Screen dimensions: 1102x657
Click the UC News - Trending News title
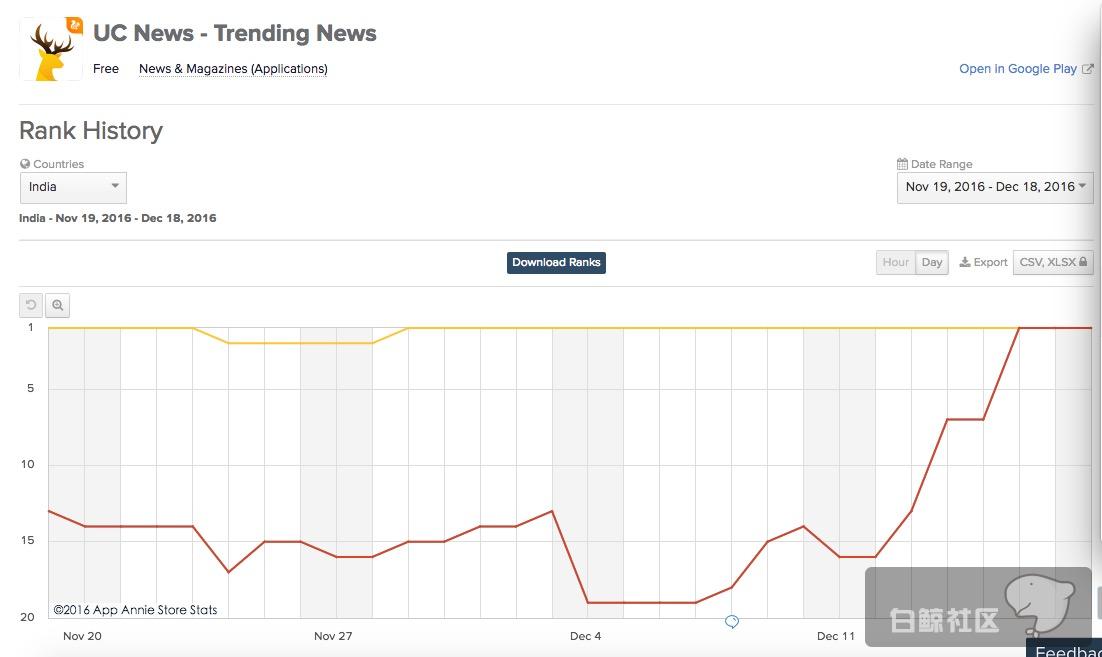point(235,33)
